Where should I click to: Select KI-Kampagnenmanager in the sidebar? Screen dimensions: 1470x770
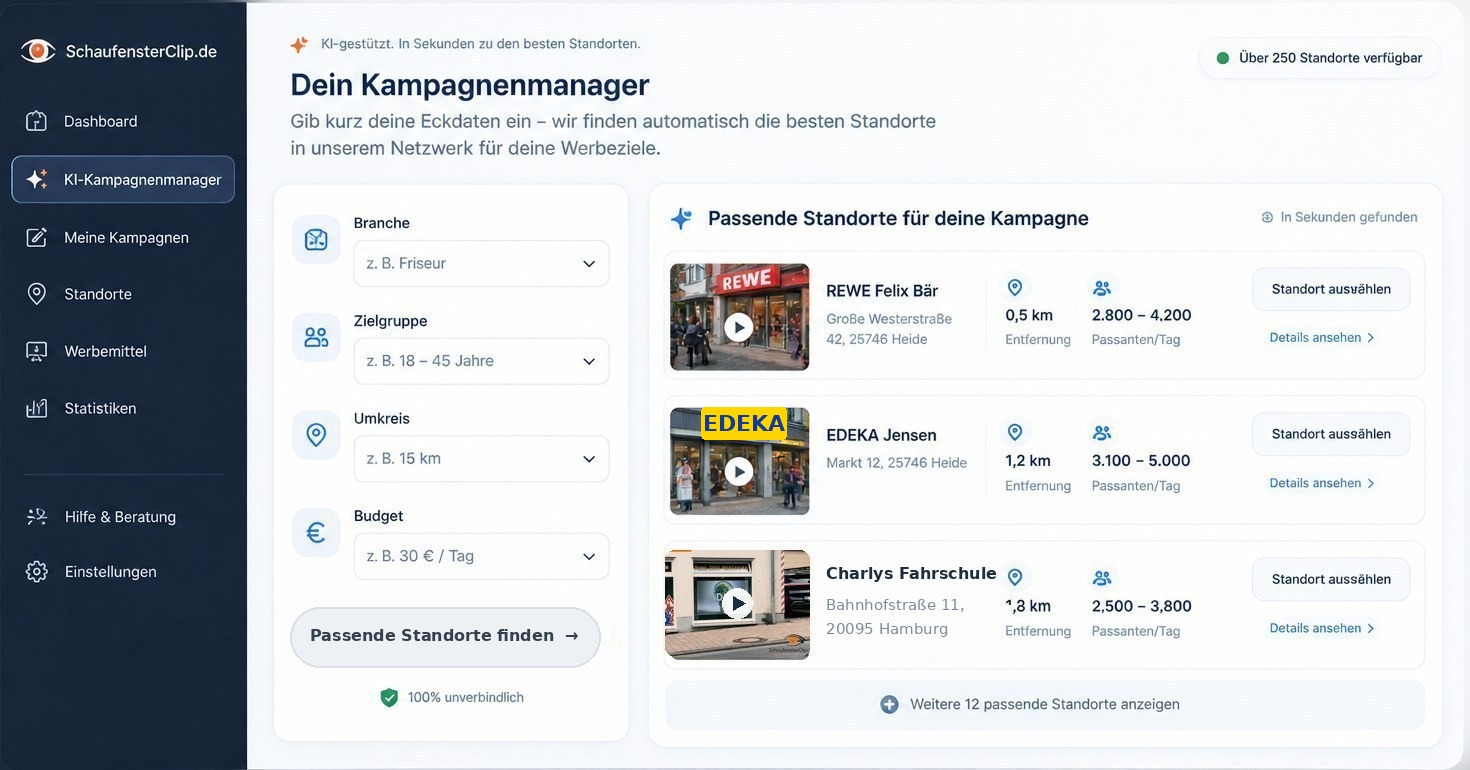point(123,179)
